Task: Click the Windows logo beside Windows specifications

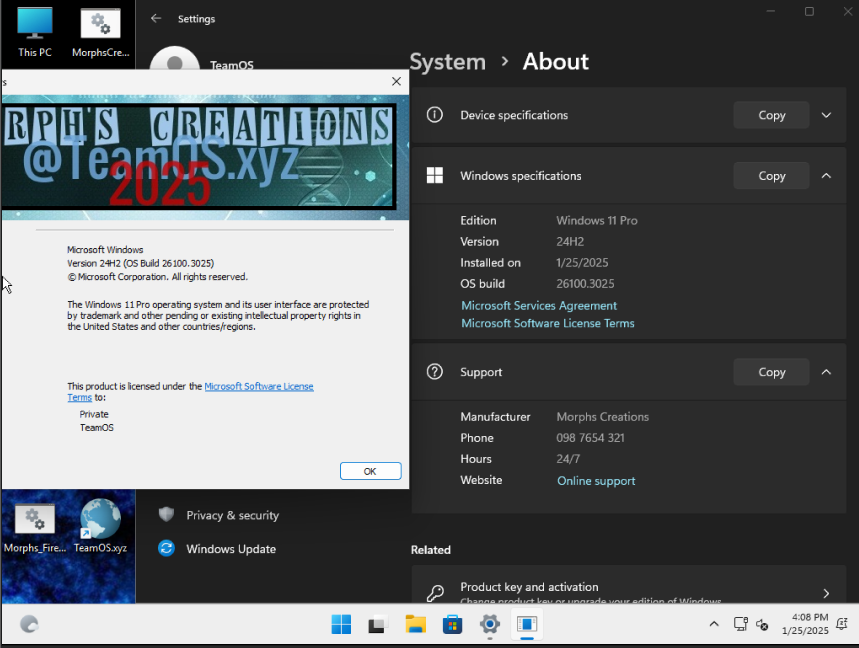Action: point(435,175)
